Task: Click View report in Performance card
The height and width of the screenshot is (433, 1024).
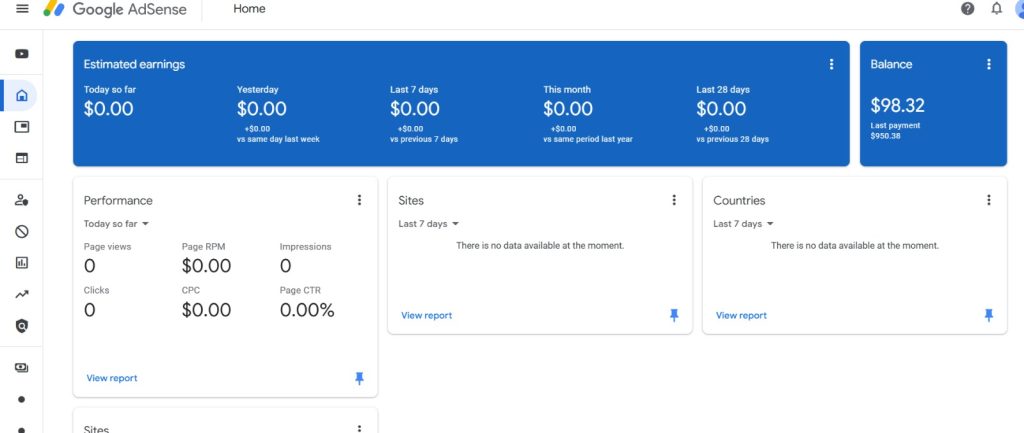Action: pos(112,378)
